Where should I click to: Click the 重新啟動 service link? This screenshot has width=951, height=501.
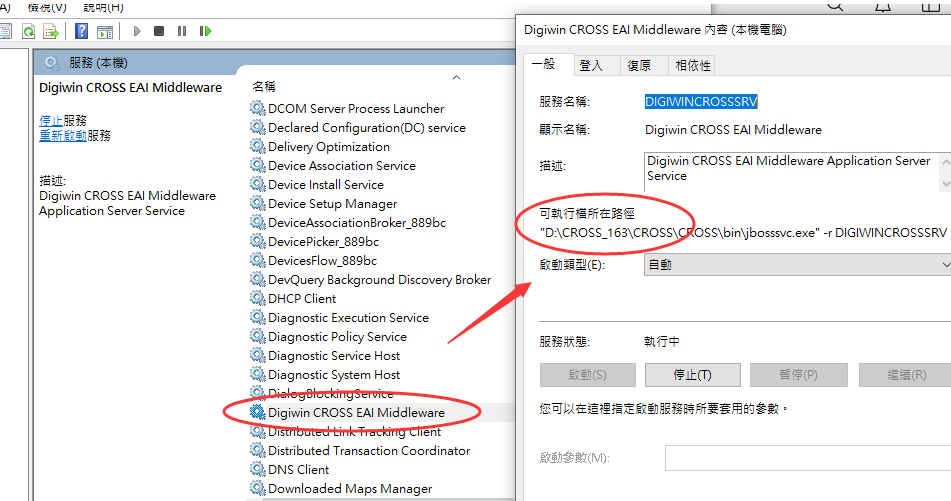pos(63,135)
